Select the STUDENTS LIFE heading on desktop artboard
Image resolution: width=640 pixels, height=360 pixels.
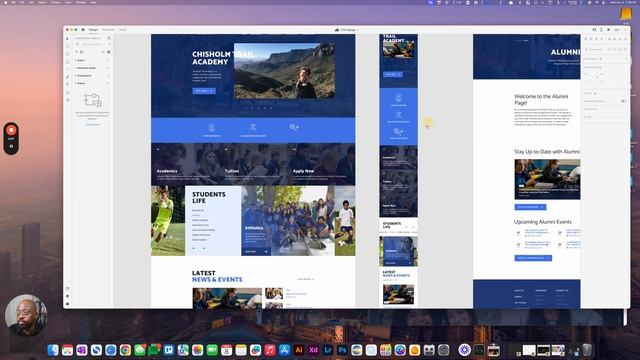pyautogui.click(x=209, y=198)
